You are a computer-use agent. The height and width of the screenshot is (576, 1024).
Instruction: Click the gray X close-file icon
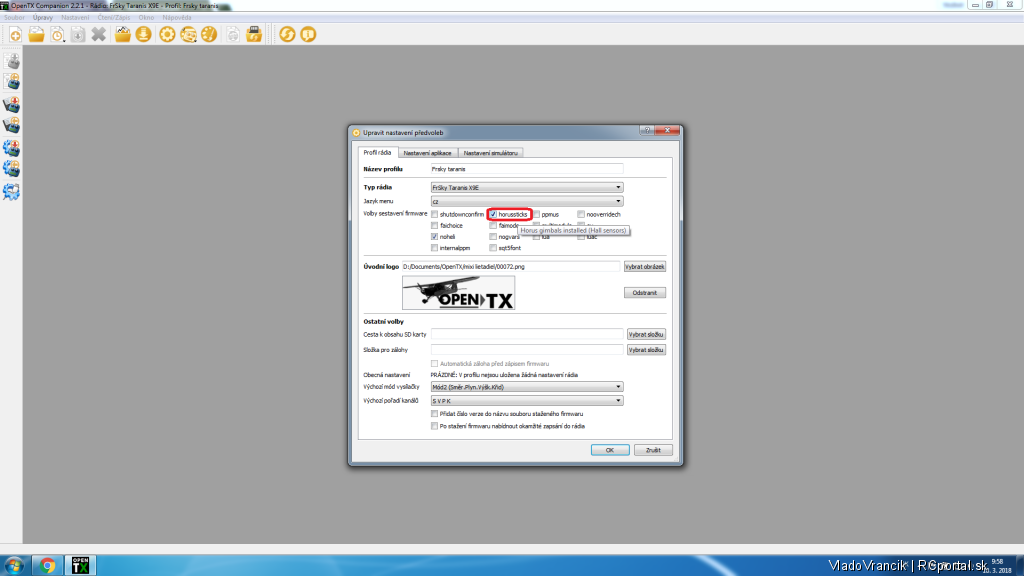[x=99, y=35]
